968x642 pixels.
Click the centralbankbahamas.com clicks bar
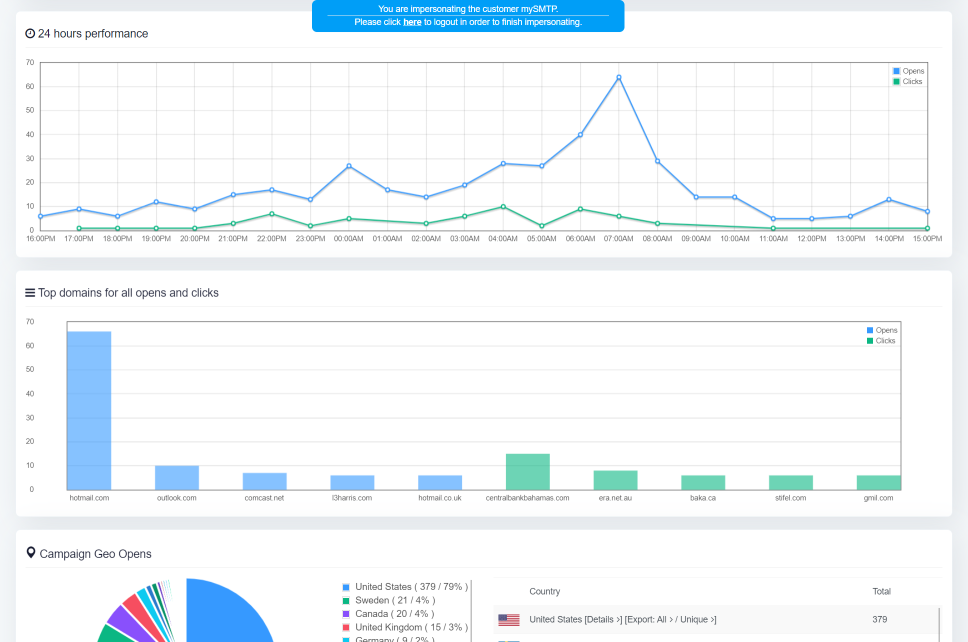tap(527, 472)
